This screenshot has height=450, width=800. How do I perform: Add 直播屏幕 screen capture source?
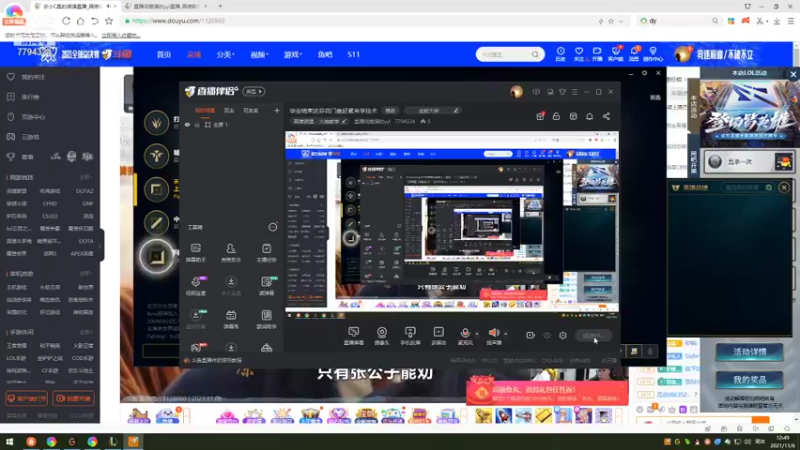(x=354, y=336)
